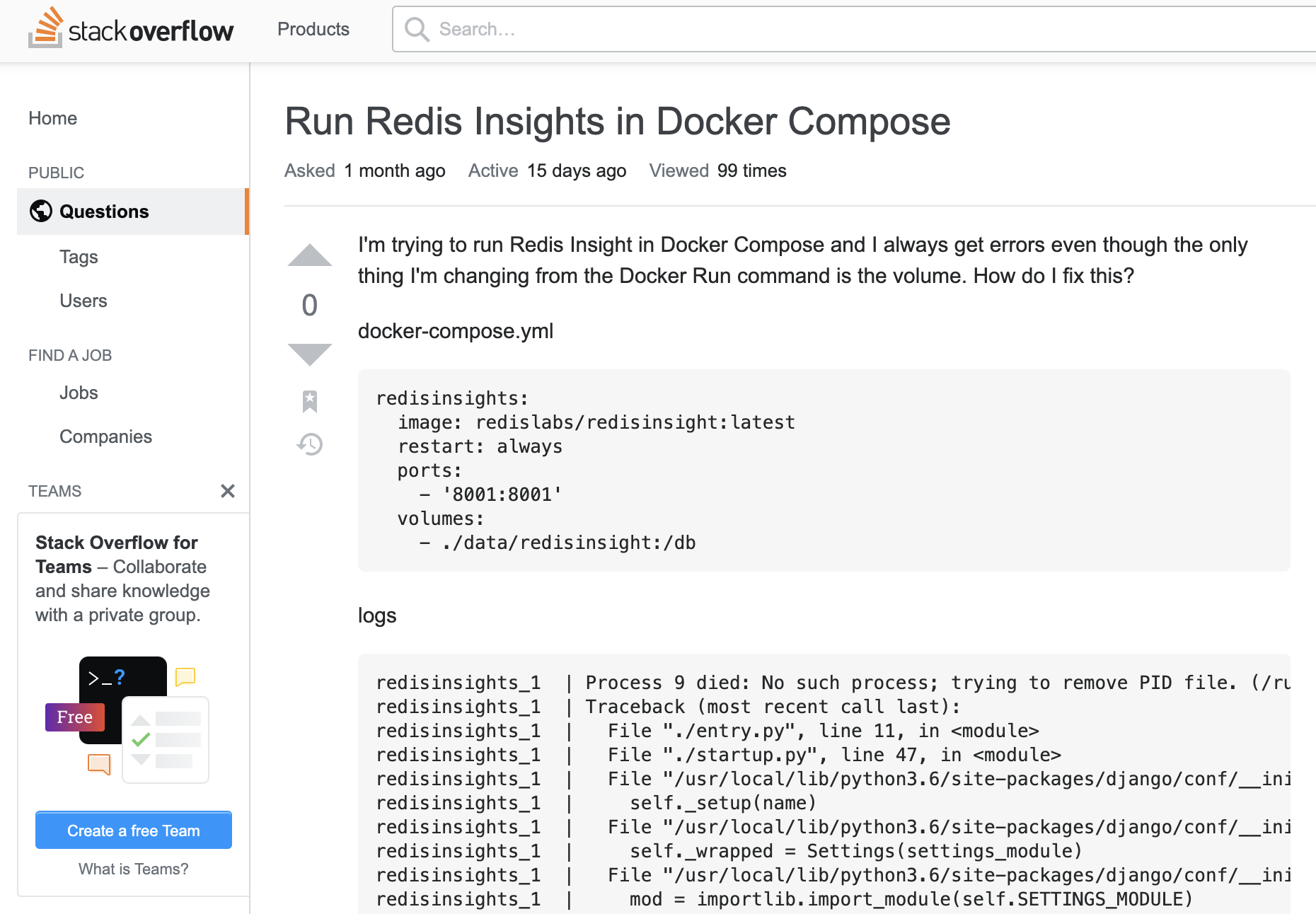Image resolution: width=1316 pixels, height=914 pixels.
Task: Open the Products menu
Action: pyautogui.click(x=313, y=29)
